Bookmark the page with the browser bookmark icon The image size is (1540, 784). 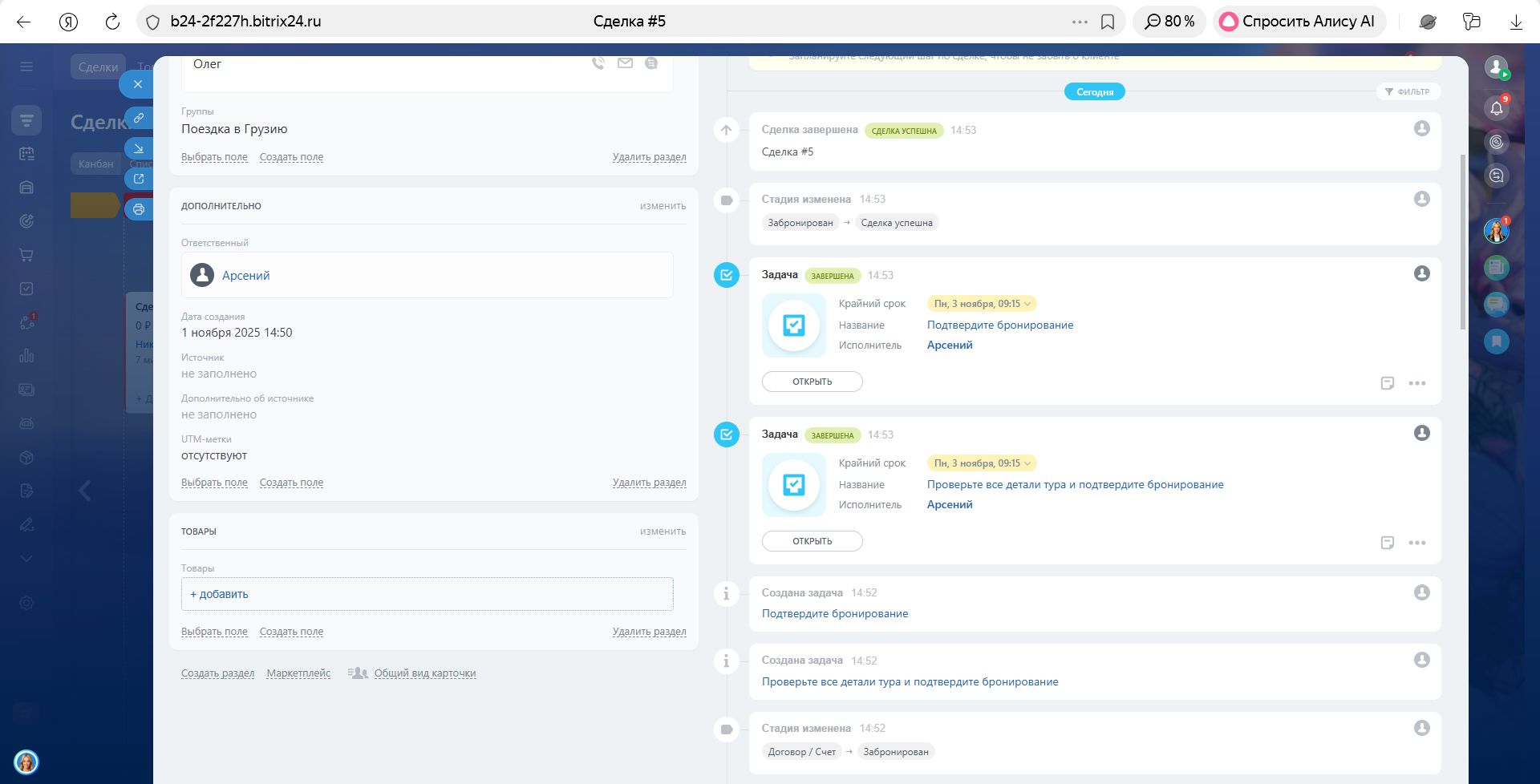pos(1108,22)
